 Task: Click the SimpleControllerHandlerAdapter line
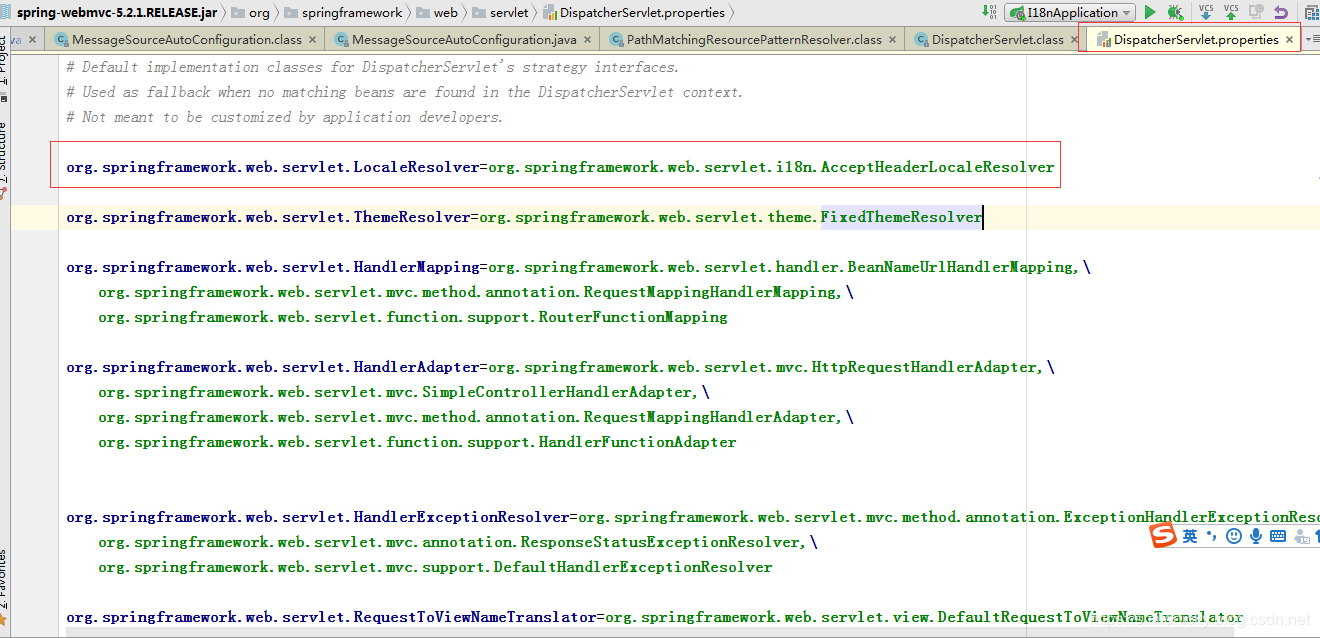404,392
